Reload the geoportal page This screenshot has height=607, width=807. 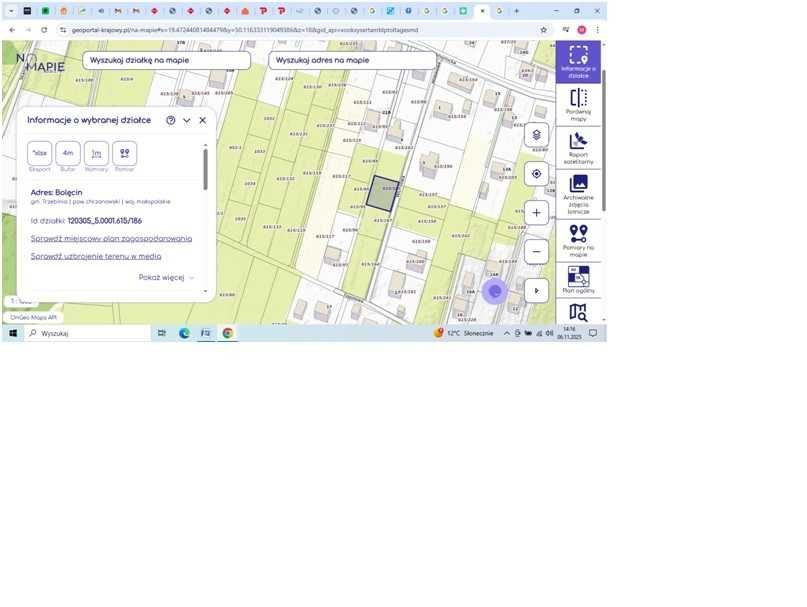tap(44, 30)
